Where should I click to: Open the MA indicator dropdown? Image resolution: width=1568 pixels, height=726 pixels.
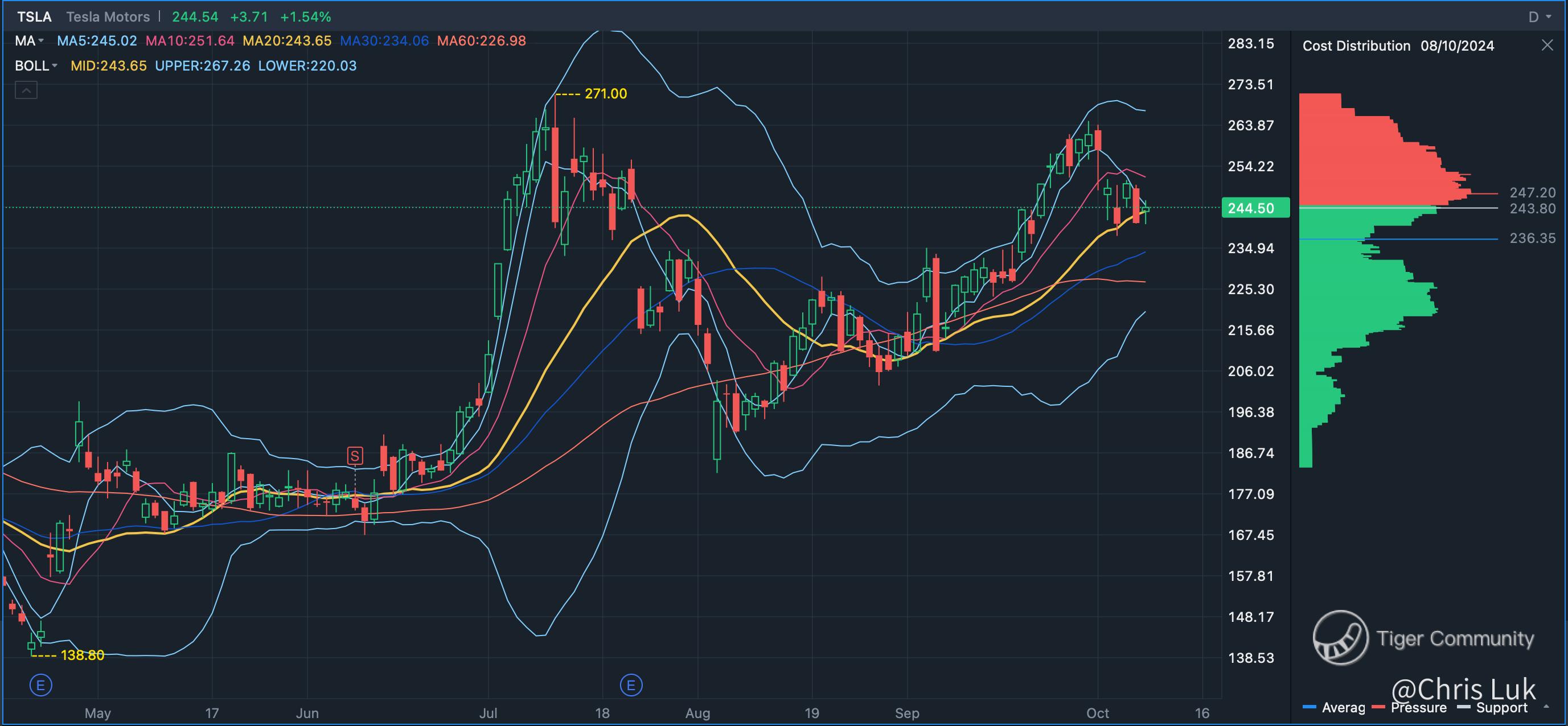coord(30,41)
